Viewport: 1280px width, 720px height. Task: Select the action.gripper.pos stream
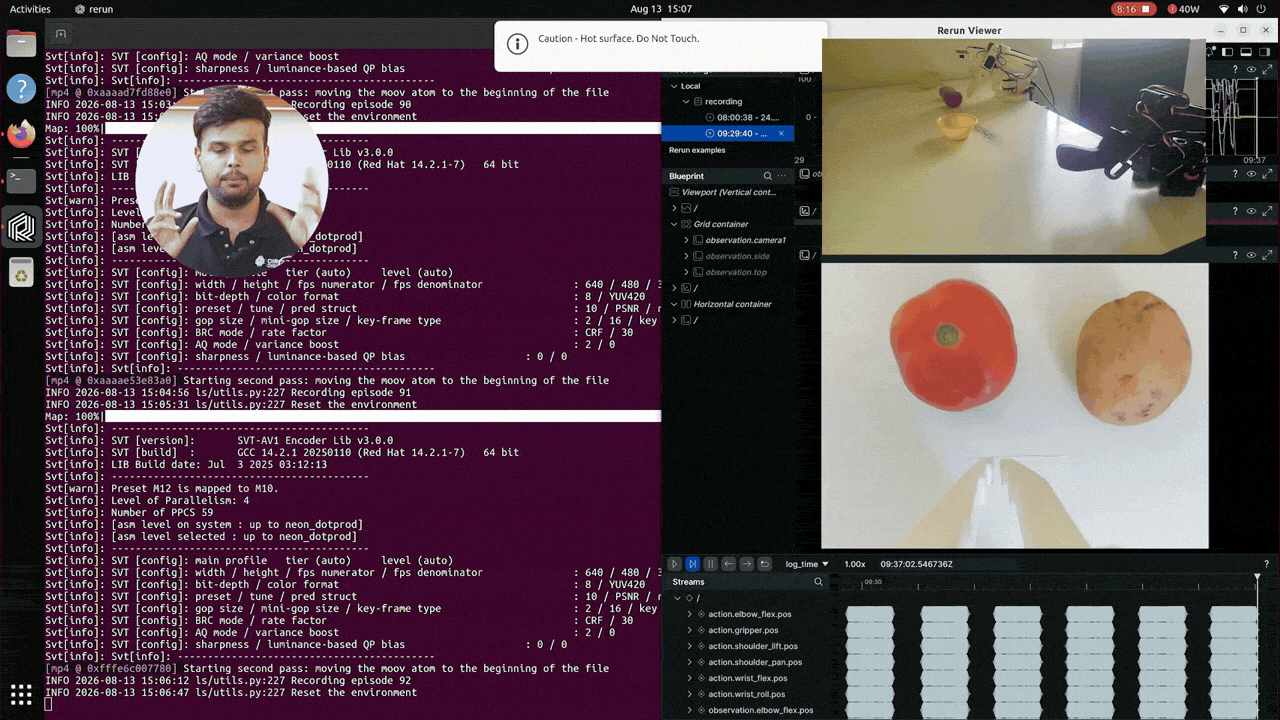click(743, 630)
